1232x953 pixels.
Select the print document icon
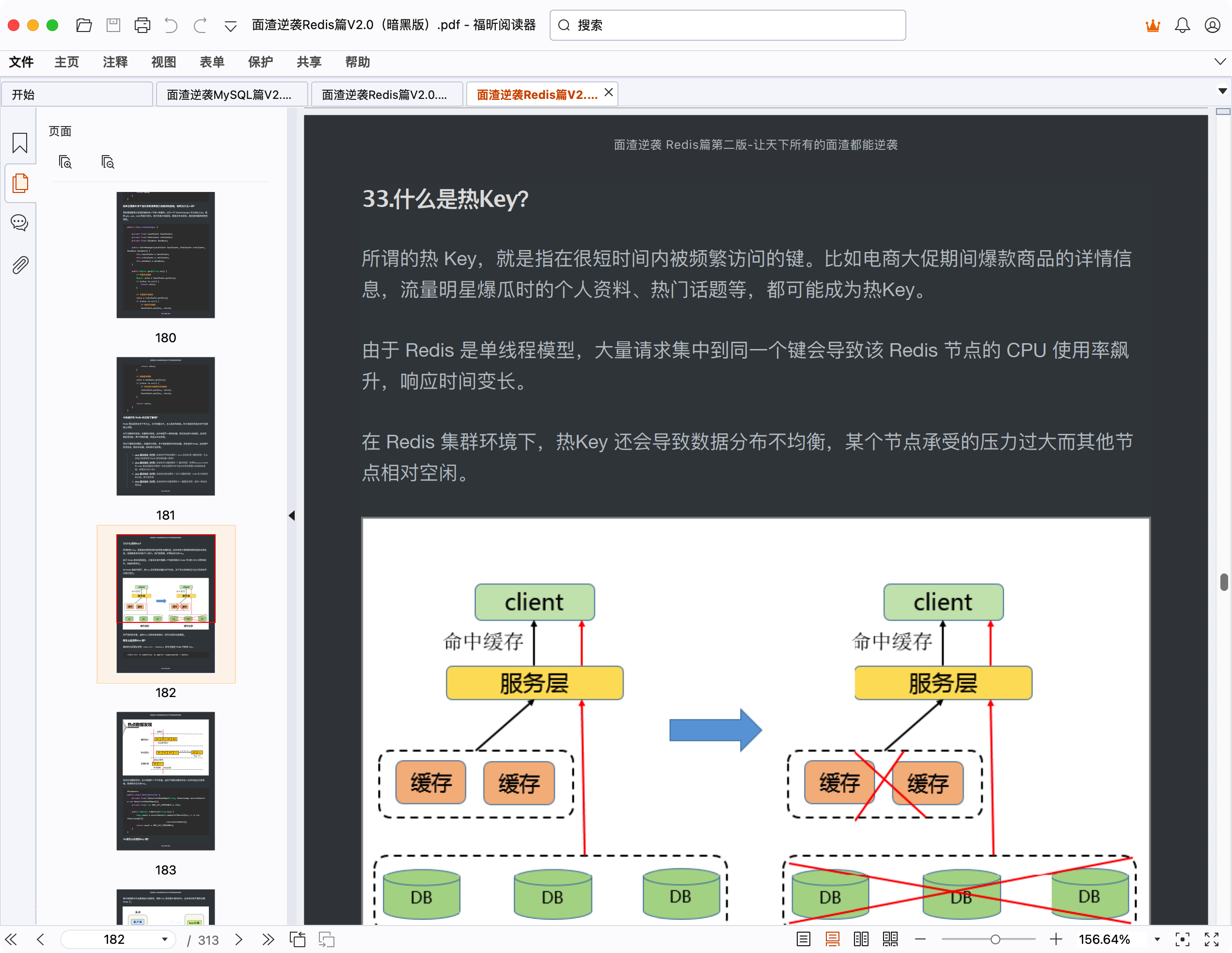(x=142, y=25)
